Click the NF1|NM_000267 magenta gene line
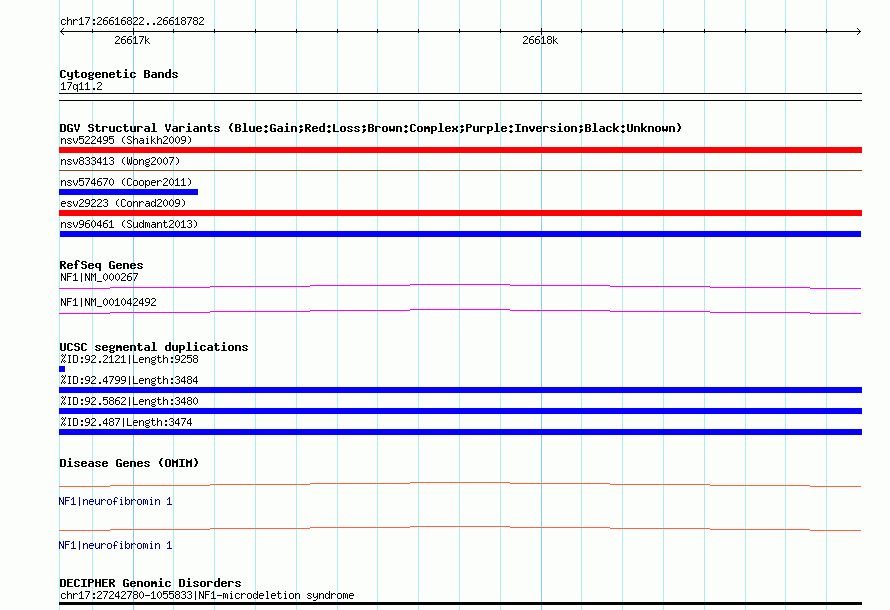890x610 pixels. [x=460, y=286]
